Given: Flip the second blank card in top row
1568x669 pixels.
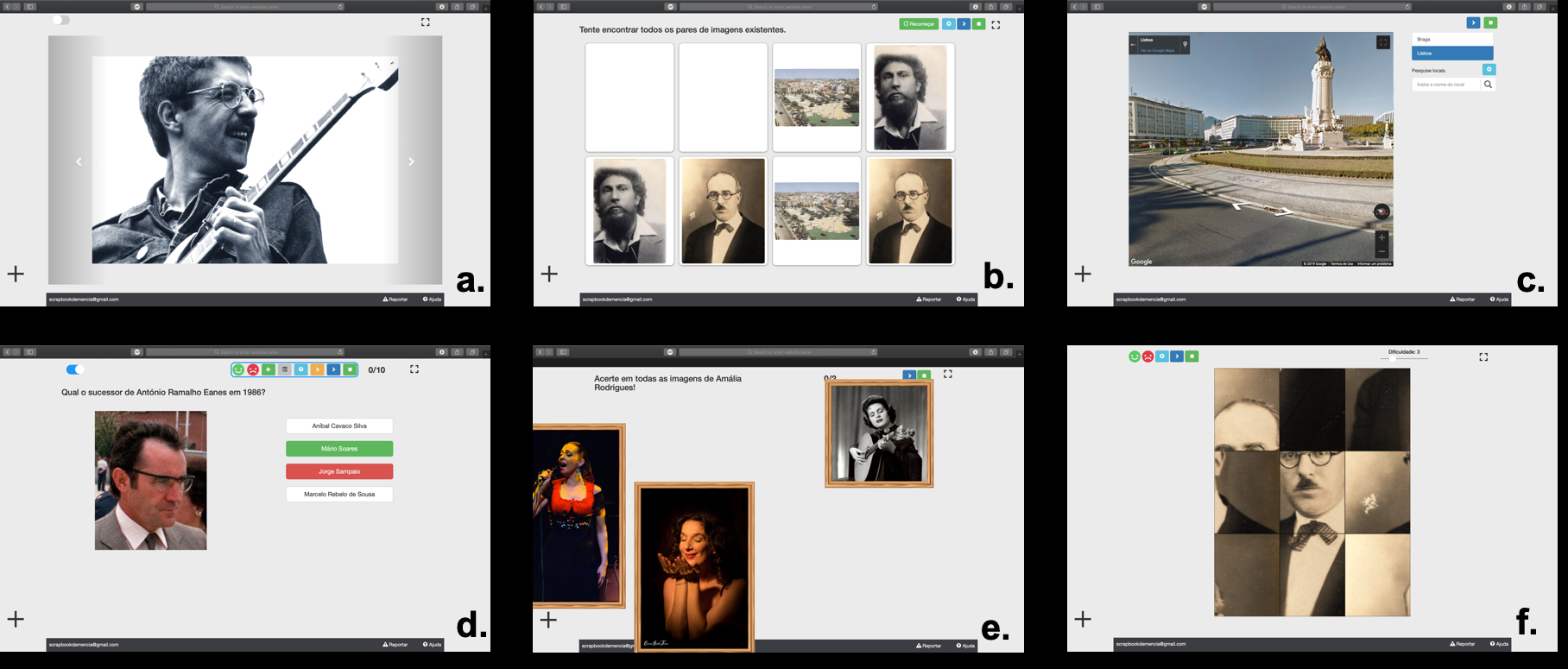Looking at the screenshot, I should [723, 98].
